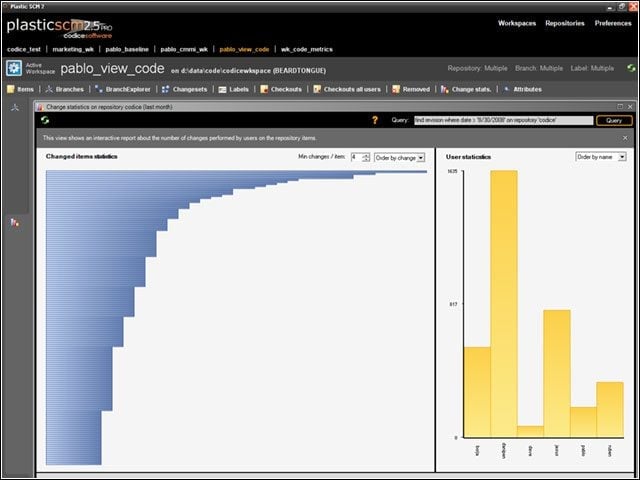Switch to the pablo_cmmi_wk workspace tab
This screenshot has width=640, height=480.
184,49
